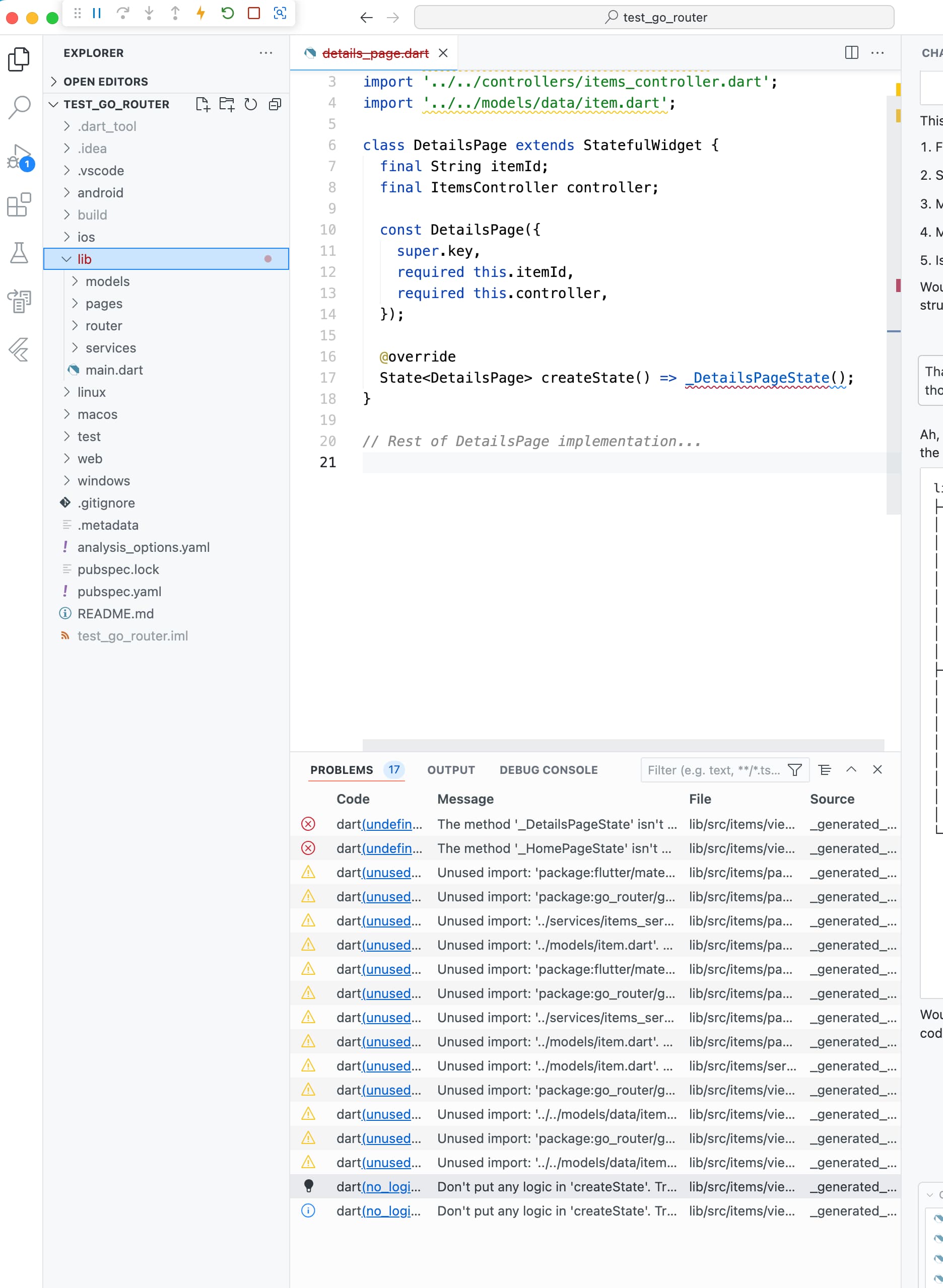Open editor more actions menu
Image resolution: width=943 pixels, height=1288 pixels.
(x=878, y=53)
